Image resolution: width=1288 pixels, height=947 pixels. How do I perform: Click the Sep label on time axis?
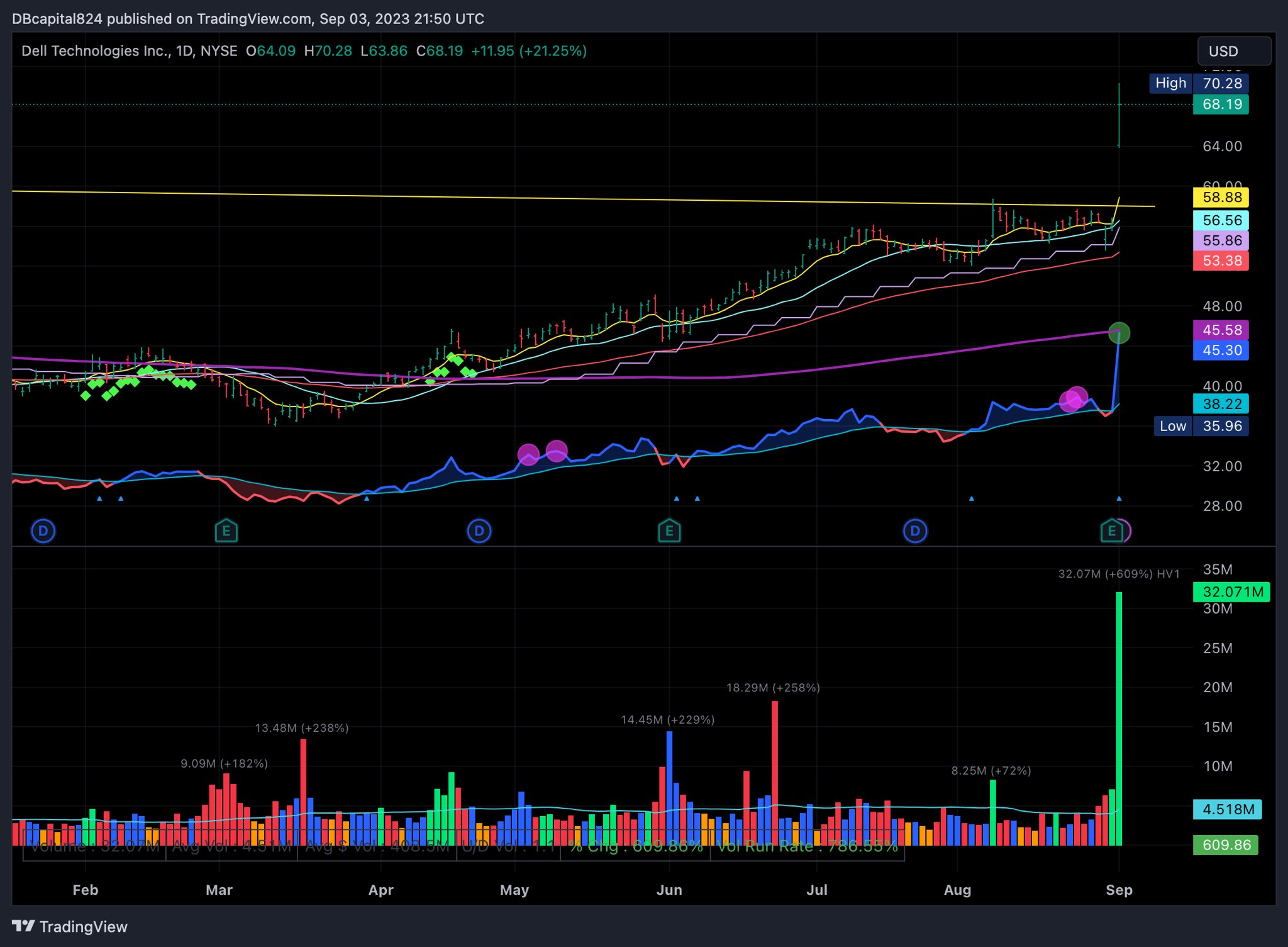[x=1119, y=890]
